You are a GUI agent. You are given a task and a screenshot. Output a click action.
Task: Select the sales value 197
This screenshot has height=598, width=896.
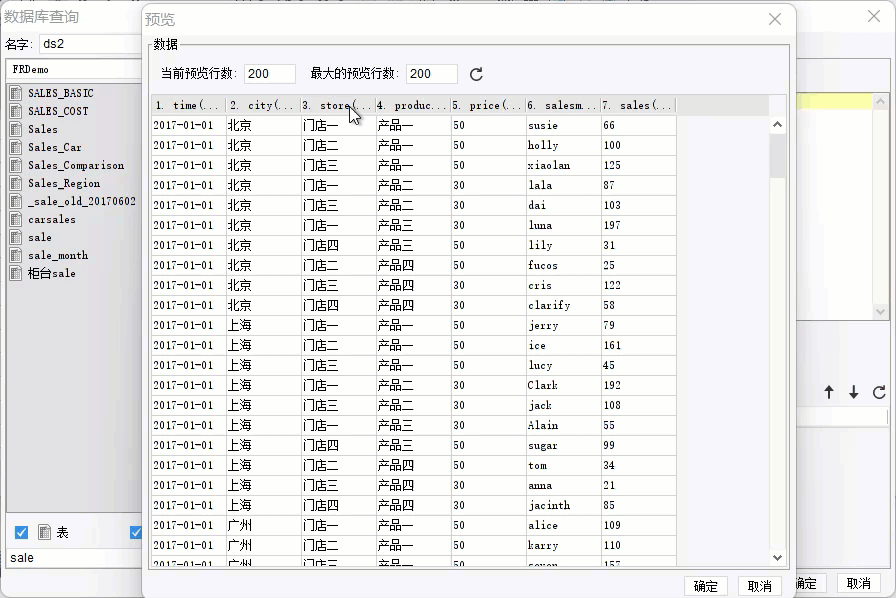639,225
